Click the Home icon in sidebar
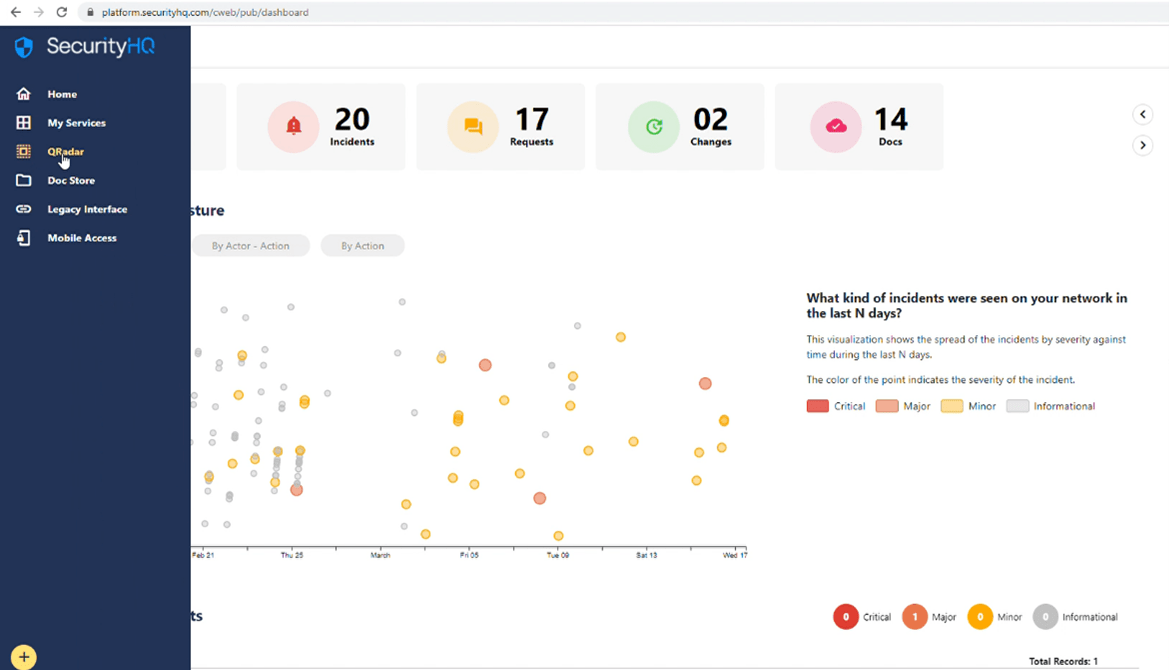Screen dimensions: 1169x670 pos(24,94)
